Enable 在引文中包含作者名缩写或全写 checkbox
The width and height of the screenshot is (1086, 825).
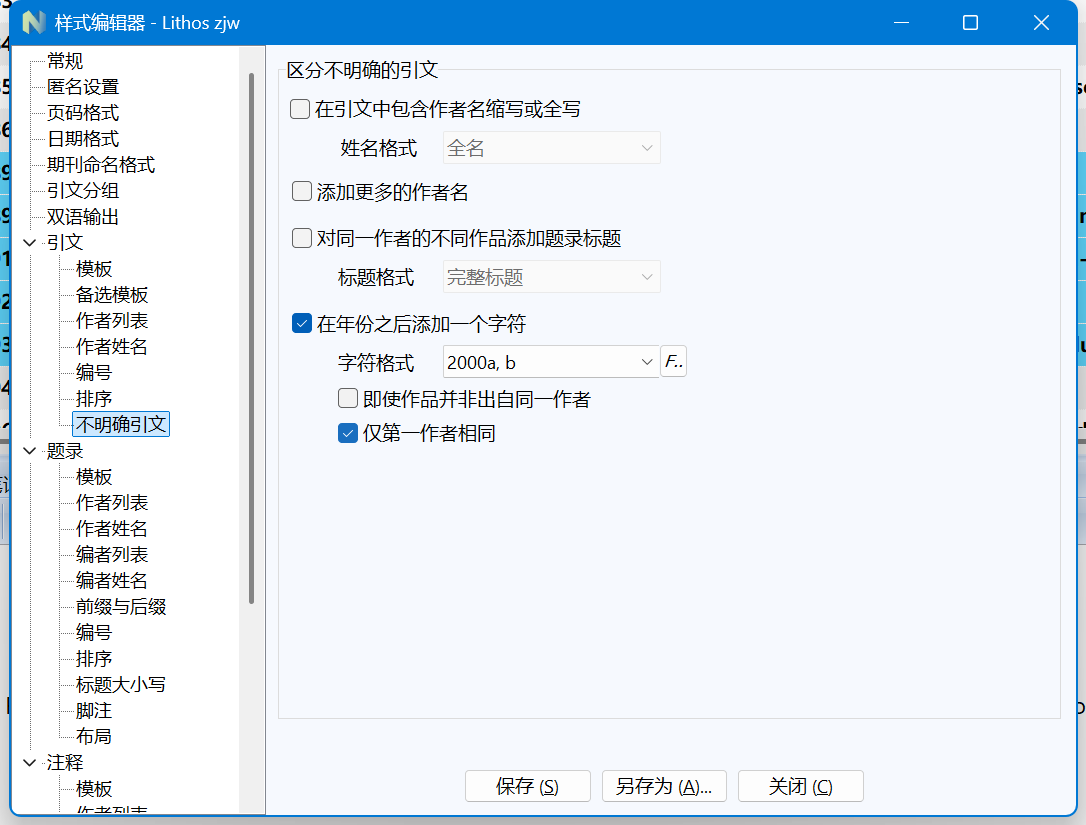[300, 110]
